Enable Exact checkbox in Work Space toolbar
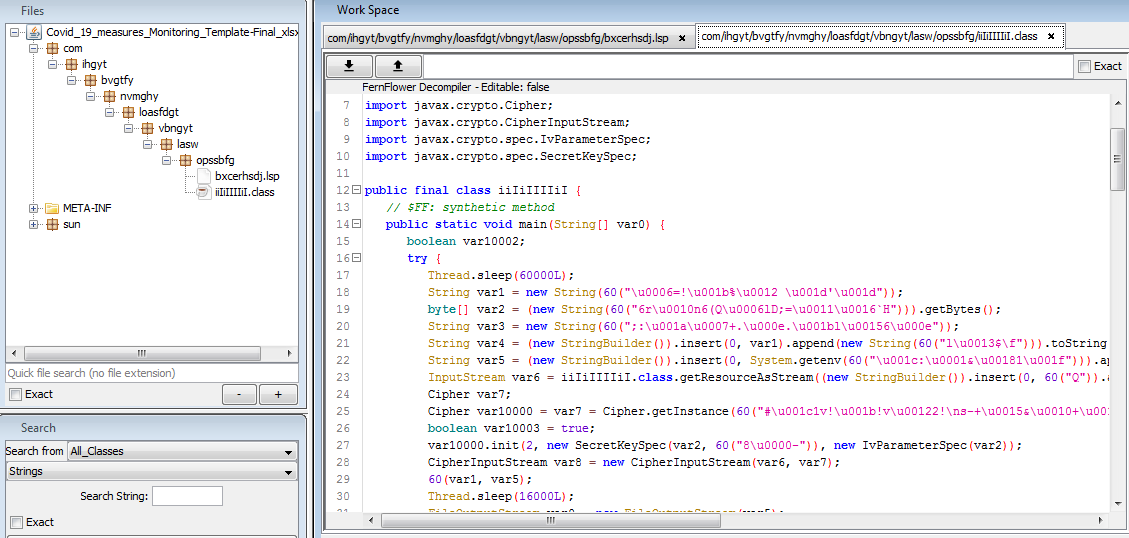Viewport: 1129px width, 538px height. [1084, 66]
